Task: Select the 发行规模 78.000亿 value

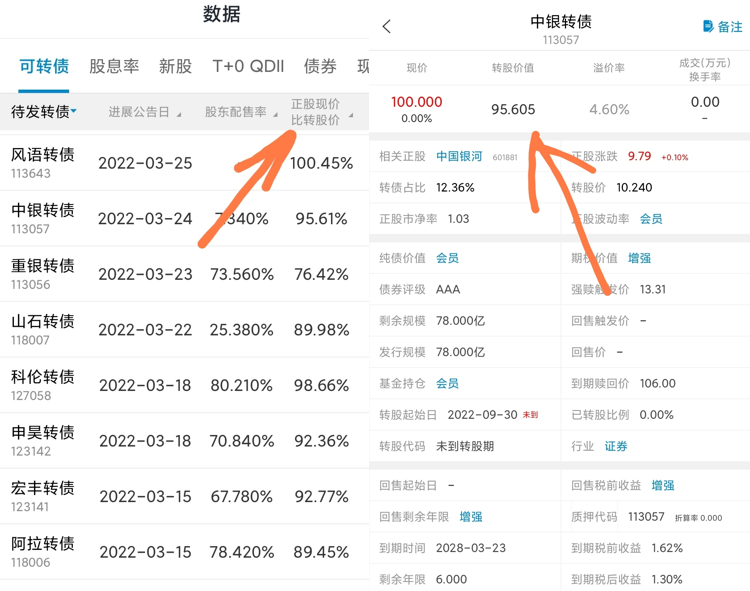Action: [461, 352]
